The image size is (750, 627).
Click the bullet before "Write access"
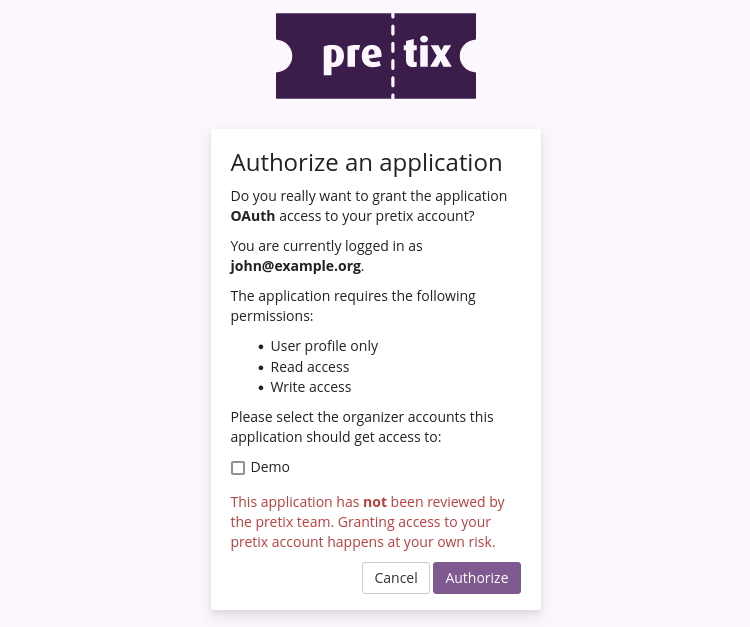[x=261, y=388]
